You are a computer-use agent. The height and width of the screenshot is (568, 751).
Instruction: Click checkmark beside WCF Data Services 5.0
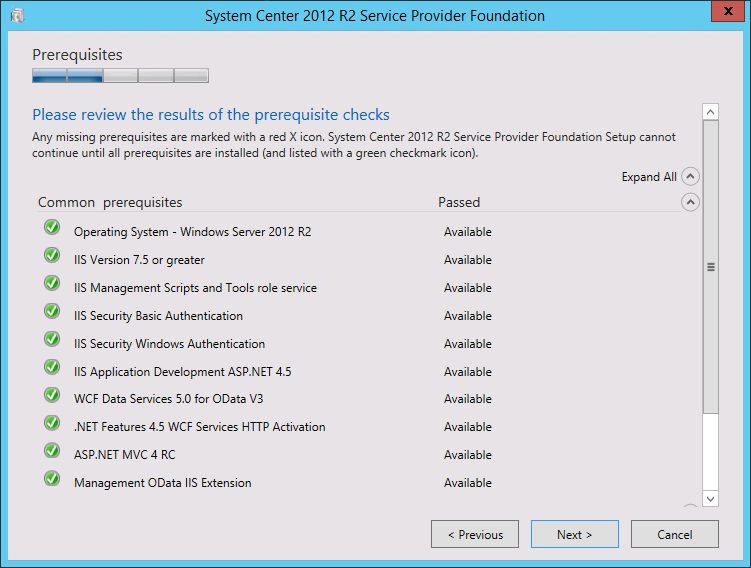(x=52, y=395)
